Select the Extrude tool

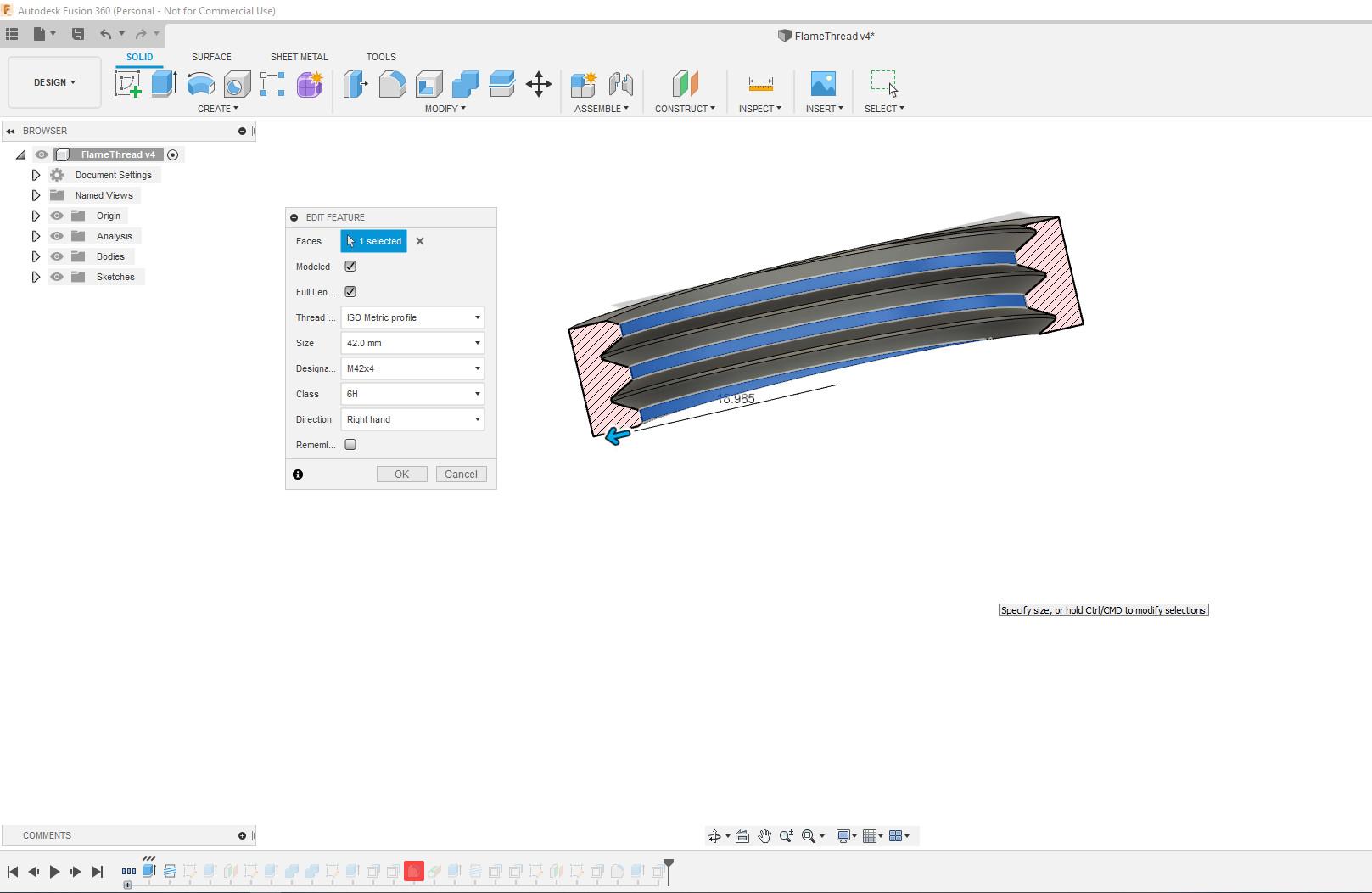[x=164, y=84]
